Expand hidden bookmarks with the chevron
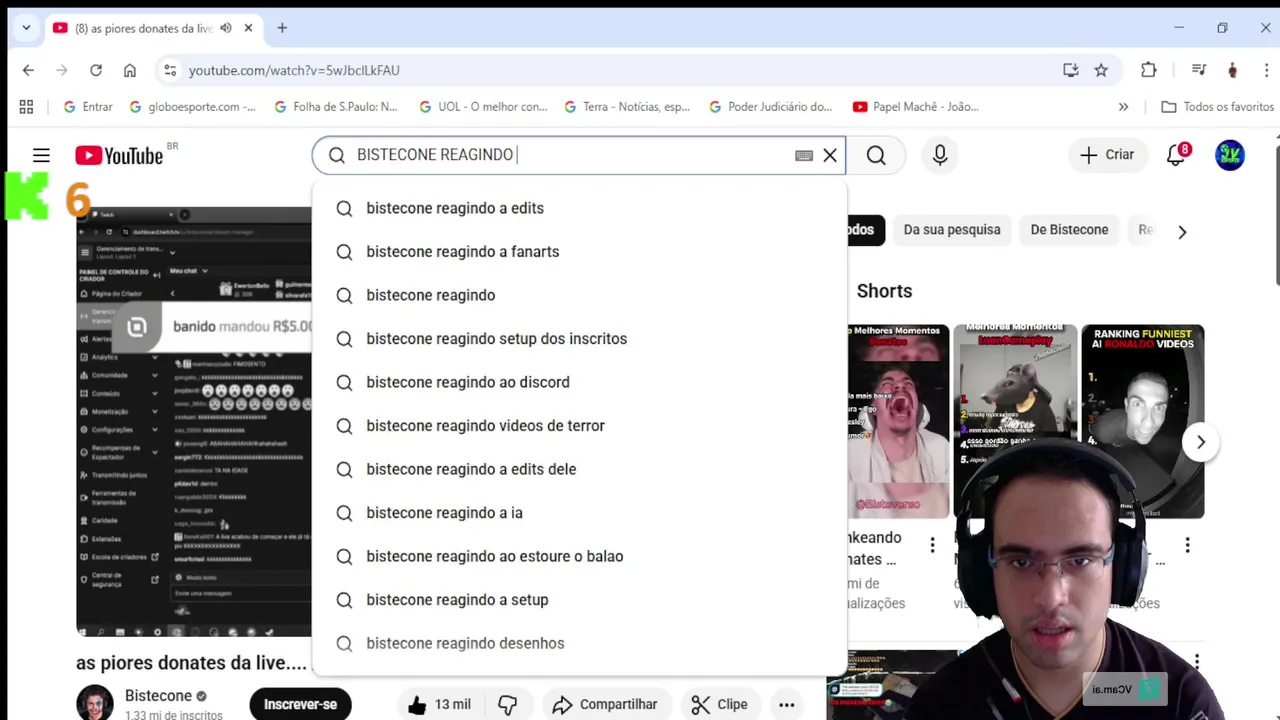 pos(1123,107)
